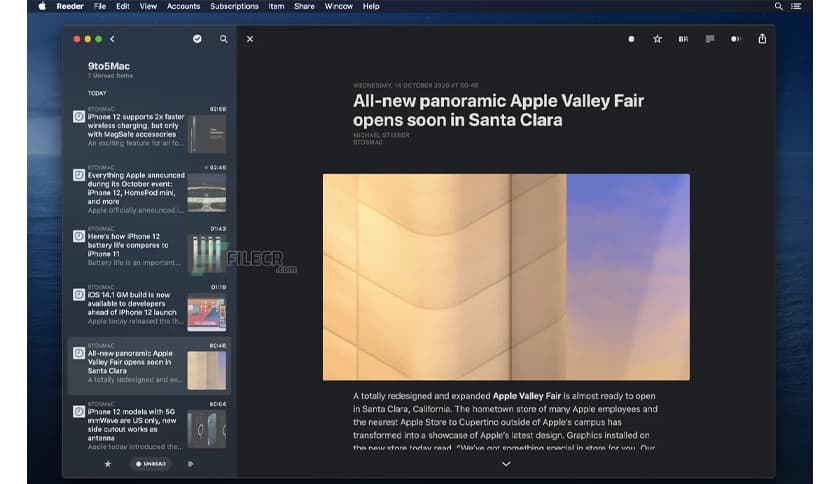Open Bionic Reading BR icon
836x484 pixels.
(683, 39)
